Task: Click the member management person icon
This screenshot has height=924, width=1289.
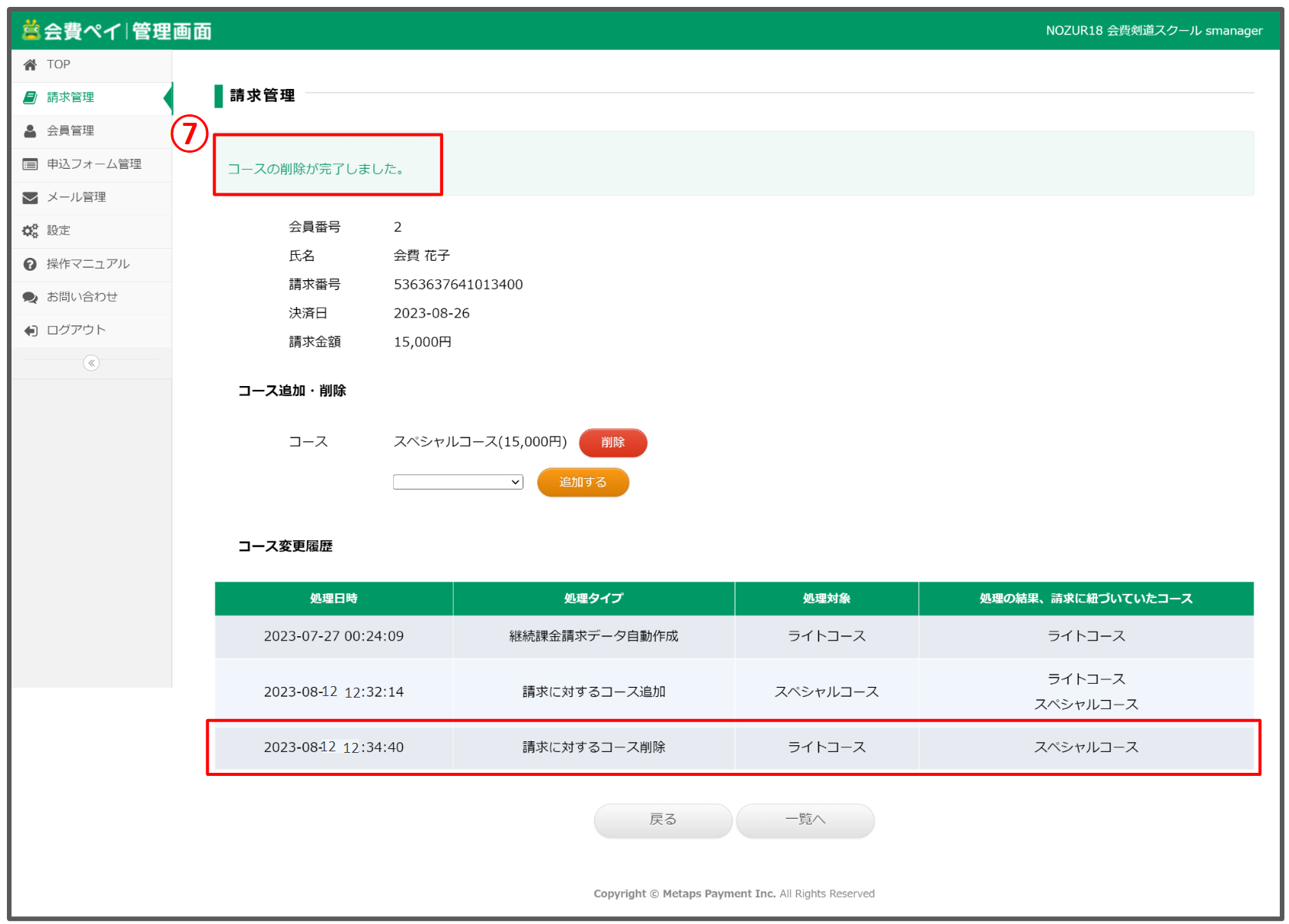Action: click(x=30, y=131)
